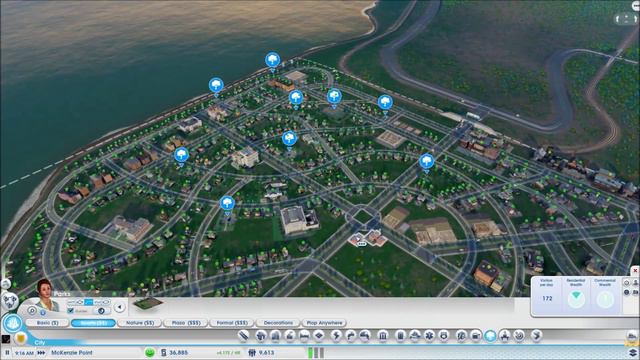Select the Formal ($$$) parks tab

(x=232, y=323)
